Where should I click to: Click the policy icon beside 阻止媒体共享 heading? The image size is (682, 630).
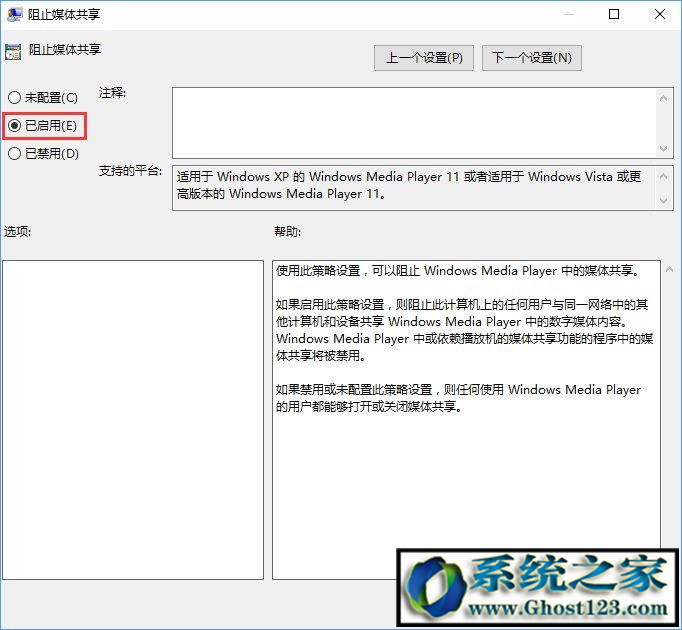click(13, 52)
